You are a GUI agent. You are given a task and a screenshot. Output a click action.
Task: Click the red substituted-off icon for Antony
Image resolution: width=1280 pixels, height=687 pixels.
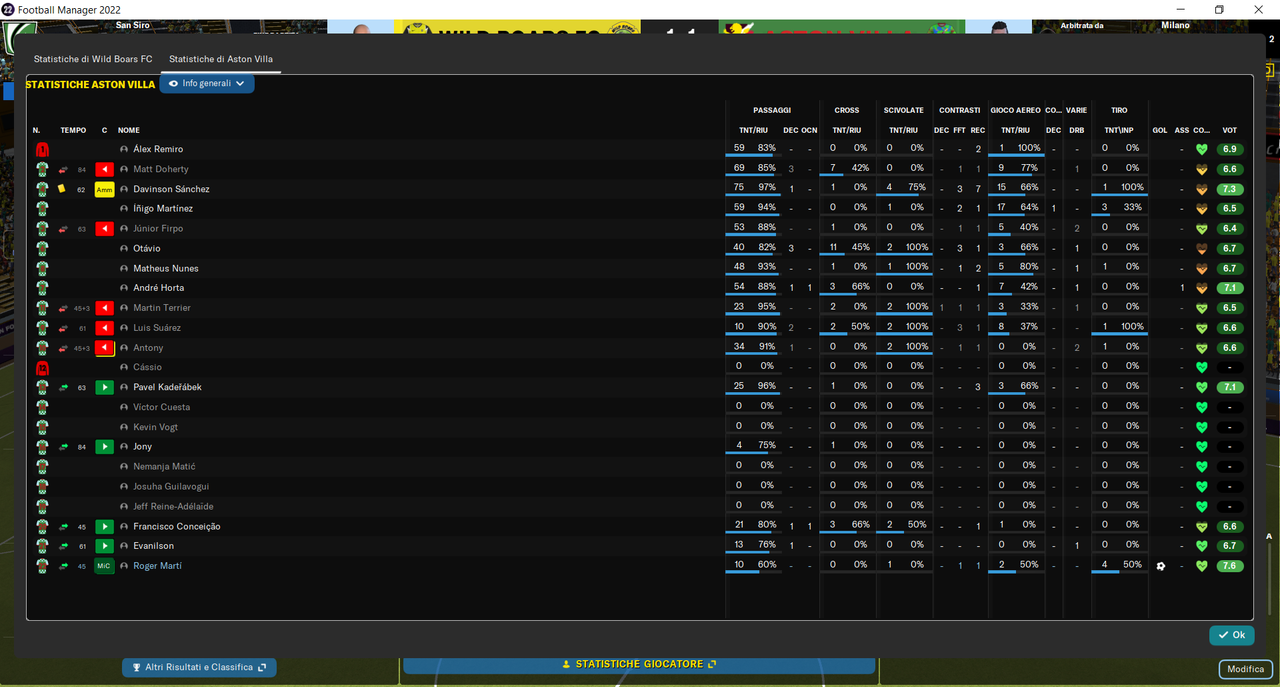click(x=104, y=348)
